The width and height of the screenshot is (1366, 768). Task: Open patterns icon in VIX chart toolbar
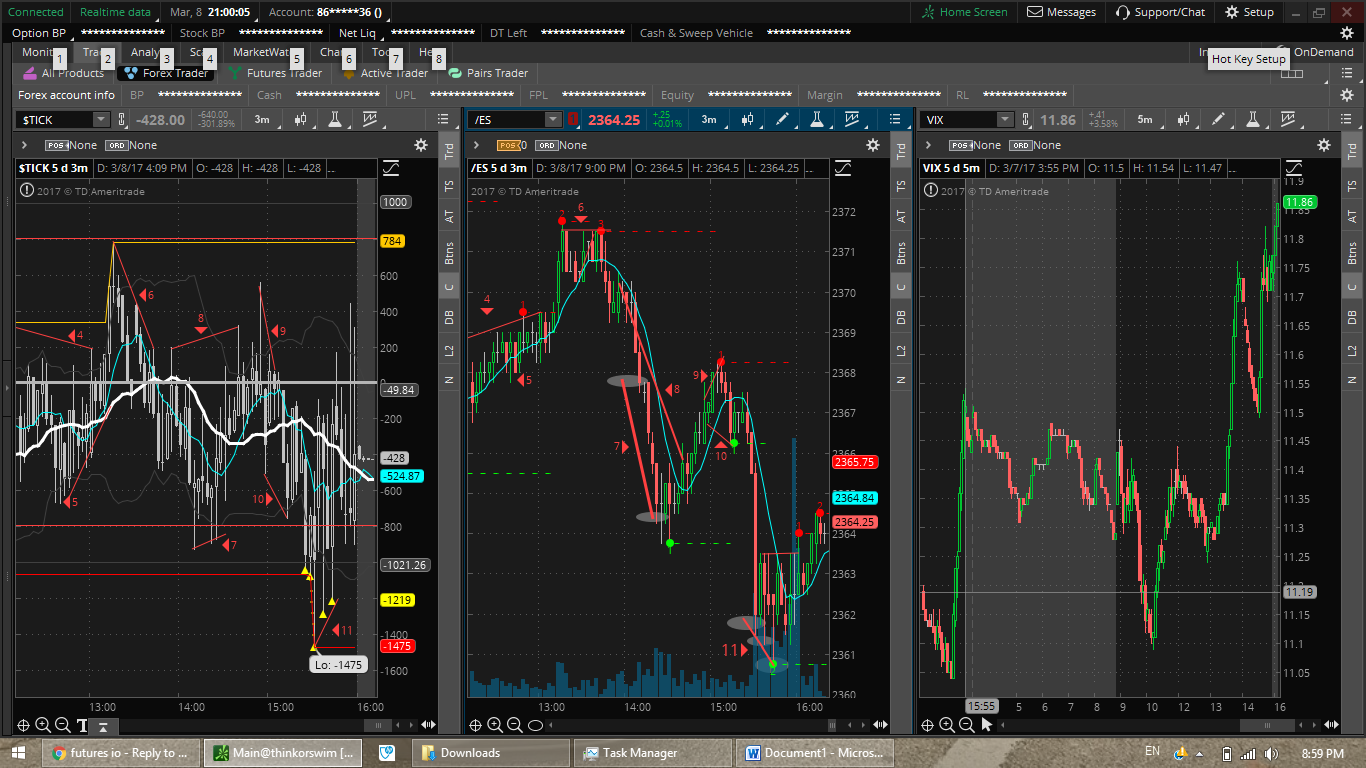(x=1287, y=120)
